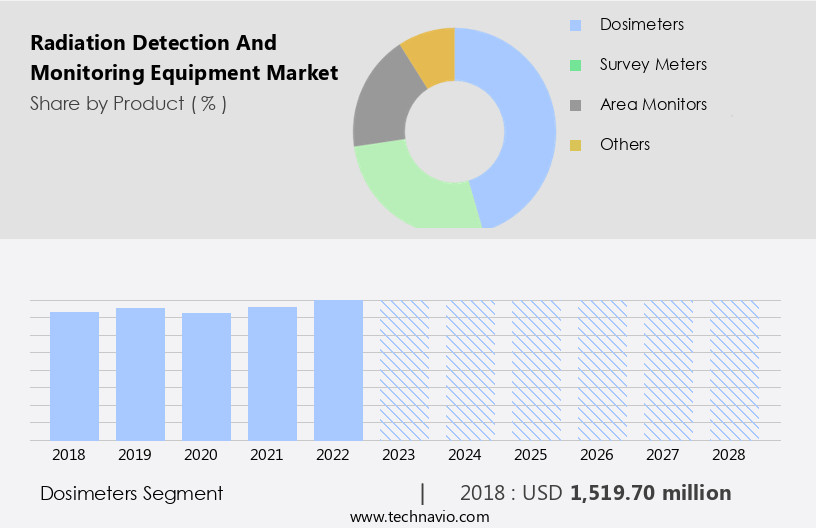Screen dimensions: 816x528
Task: Click the gray Area Monitors legend swatch
Action: [575, 105]
